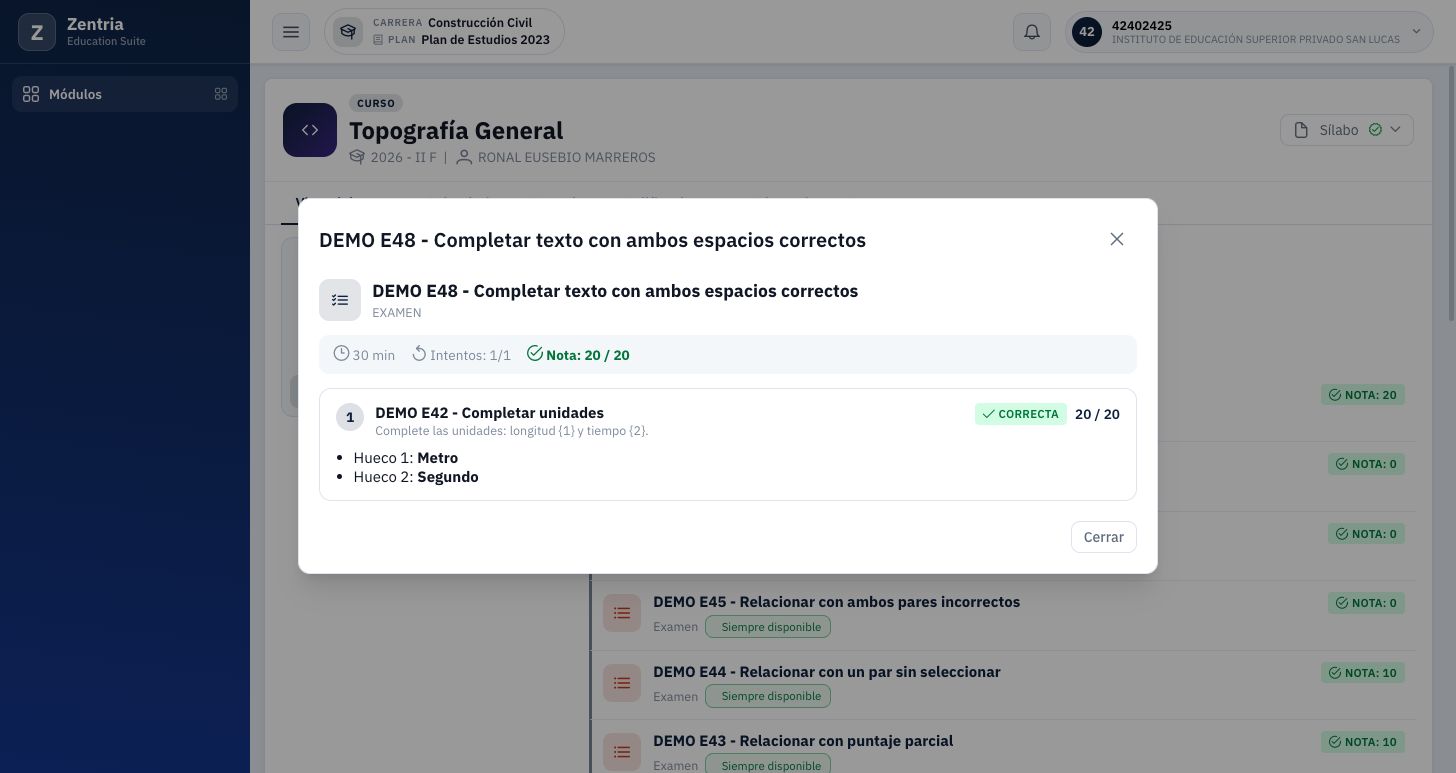Image resolution: width=1456 pixels, height=773 pixels.
Task: Click the Zentria Z logo
Action: 37,32
